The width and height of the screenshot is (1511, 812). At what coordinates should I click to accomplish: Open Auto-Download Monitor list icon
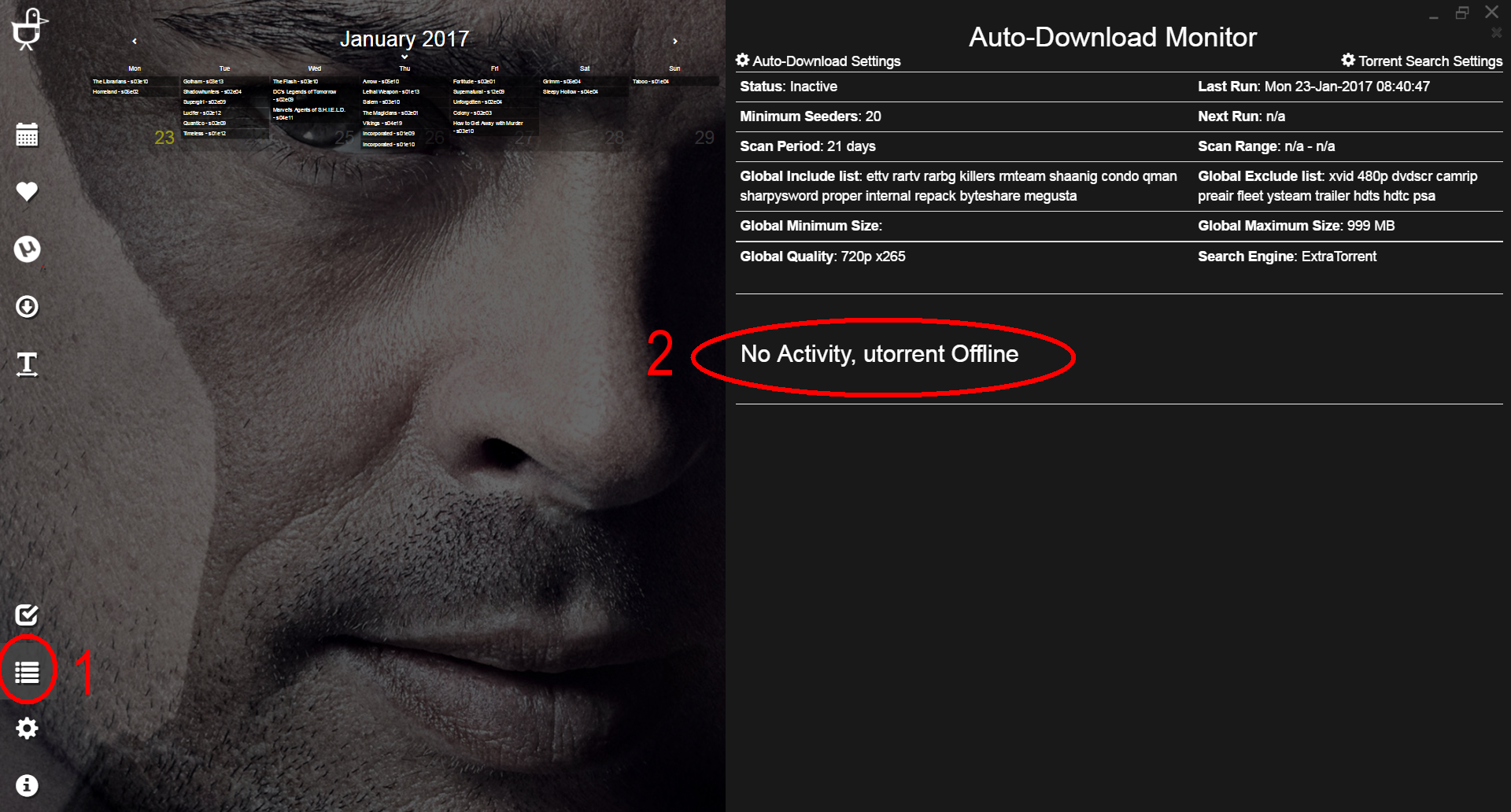27,672
